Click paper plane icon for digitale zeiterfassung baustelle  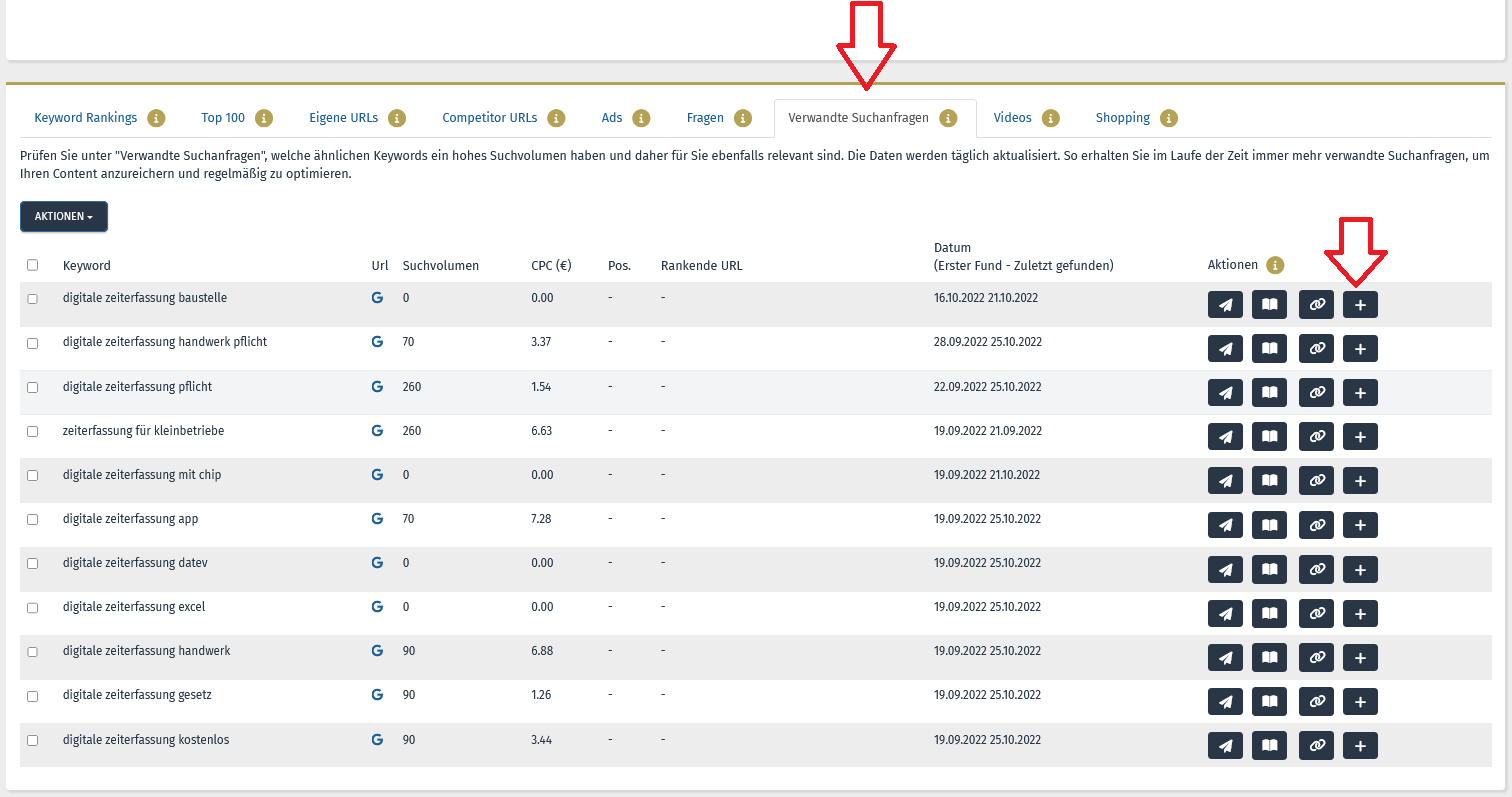pyautogui.click(x=1225, y=305)
